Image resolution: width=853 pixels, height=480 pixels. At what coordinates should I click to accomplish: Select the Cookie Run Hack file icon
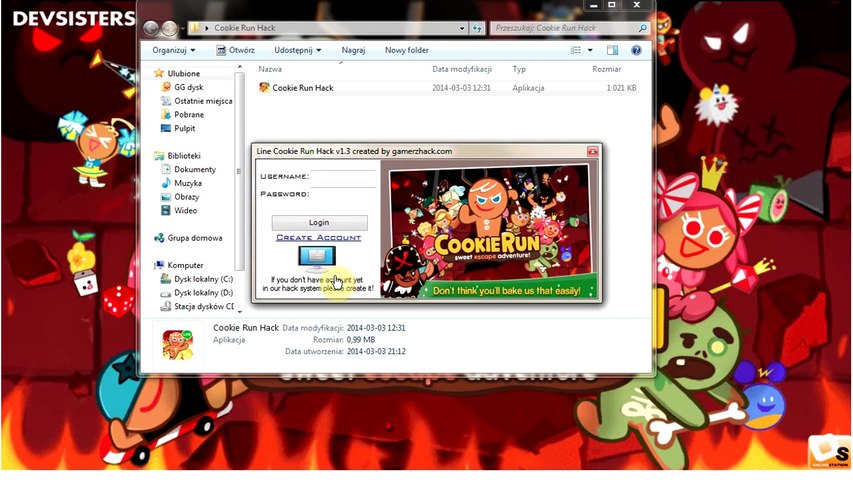point(264,88)
